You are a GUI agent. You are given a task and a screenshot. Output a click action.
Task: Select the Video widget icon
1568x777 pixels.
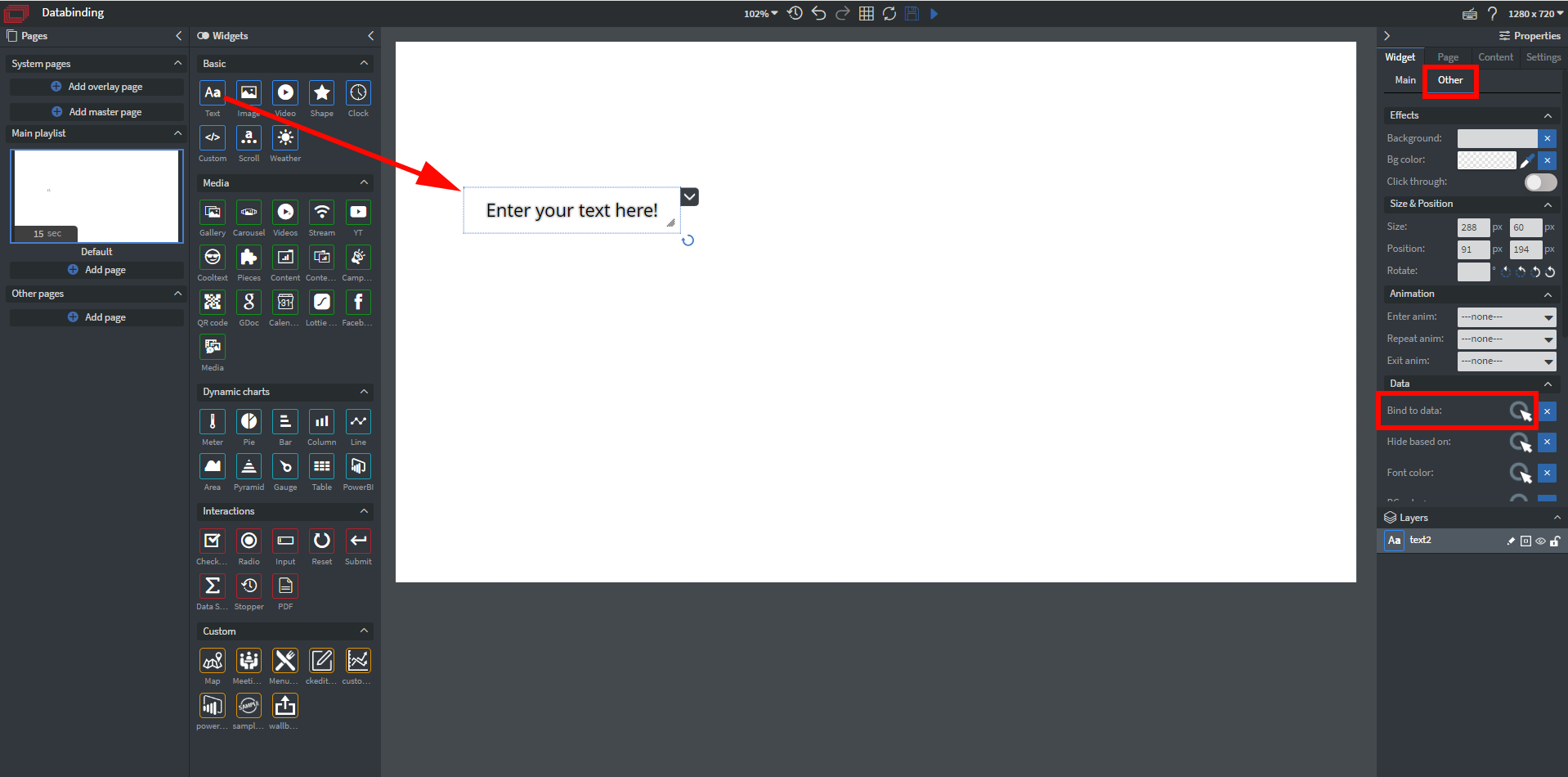(285, 92)
